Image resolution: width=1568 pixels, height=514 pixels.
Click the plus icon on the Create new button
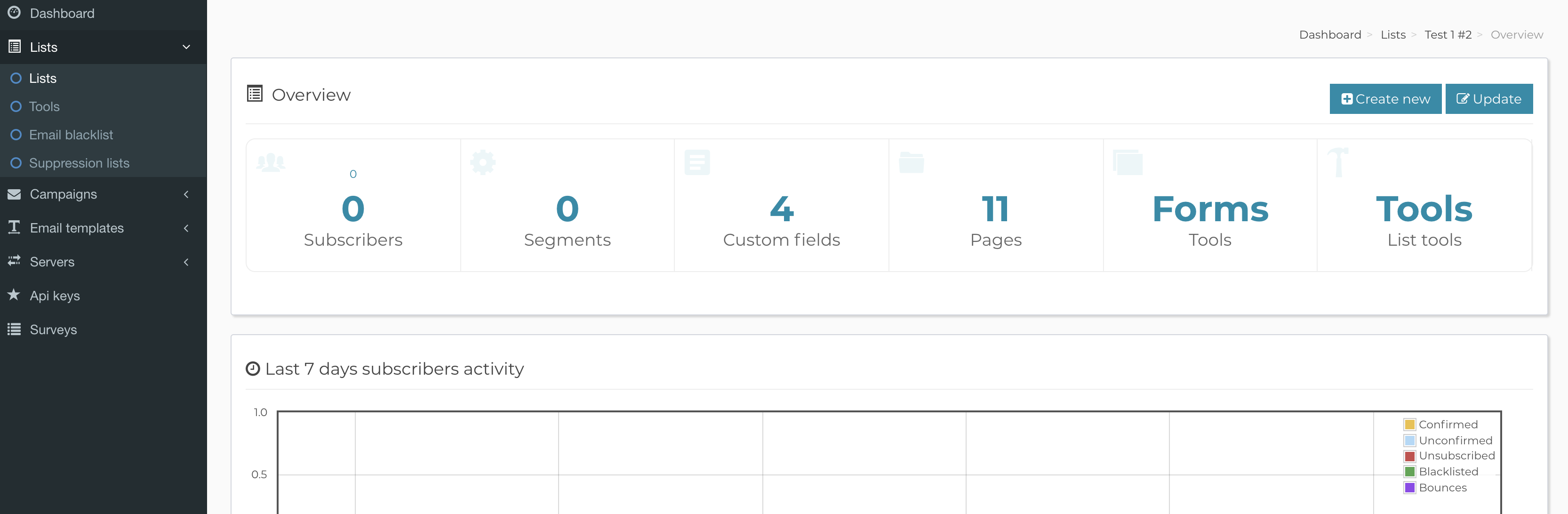[1346, 99]
